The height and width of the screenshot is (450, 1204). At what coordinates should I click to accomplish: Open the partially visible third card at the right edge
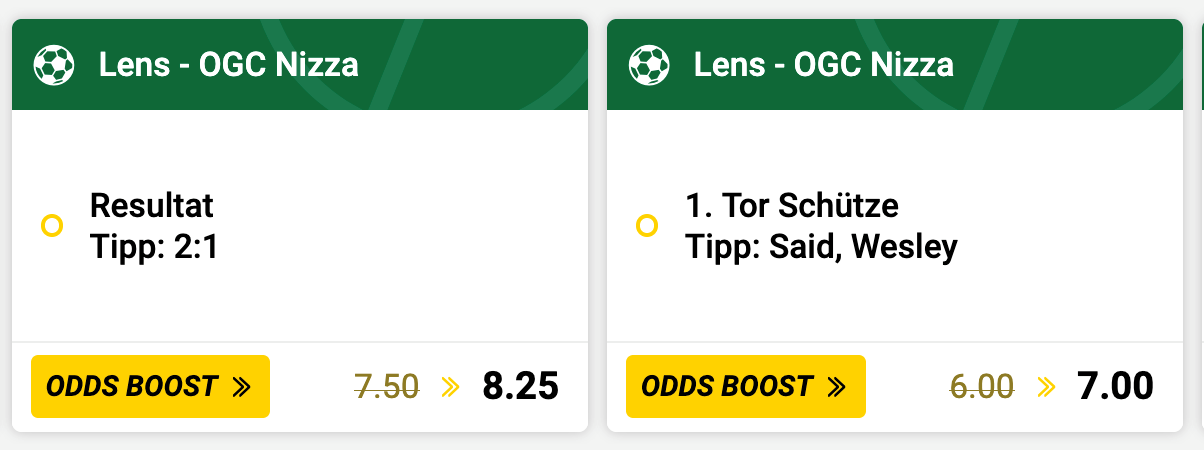pyautogui.click(x=1202, y=225)
